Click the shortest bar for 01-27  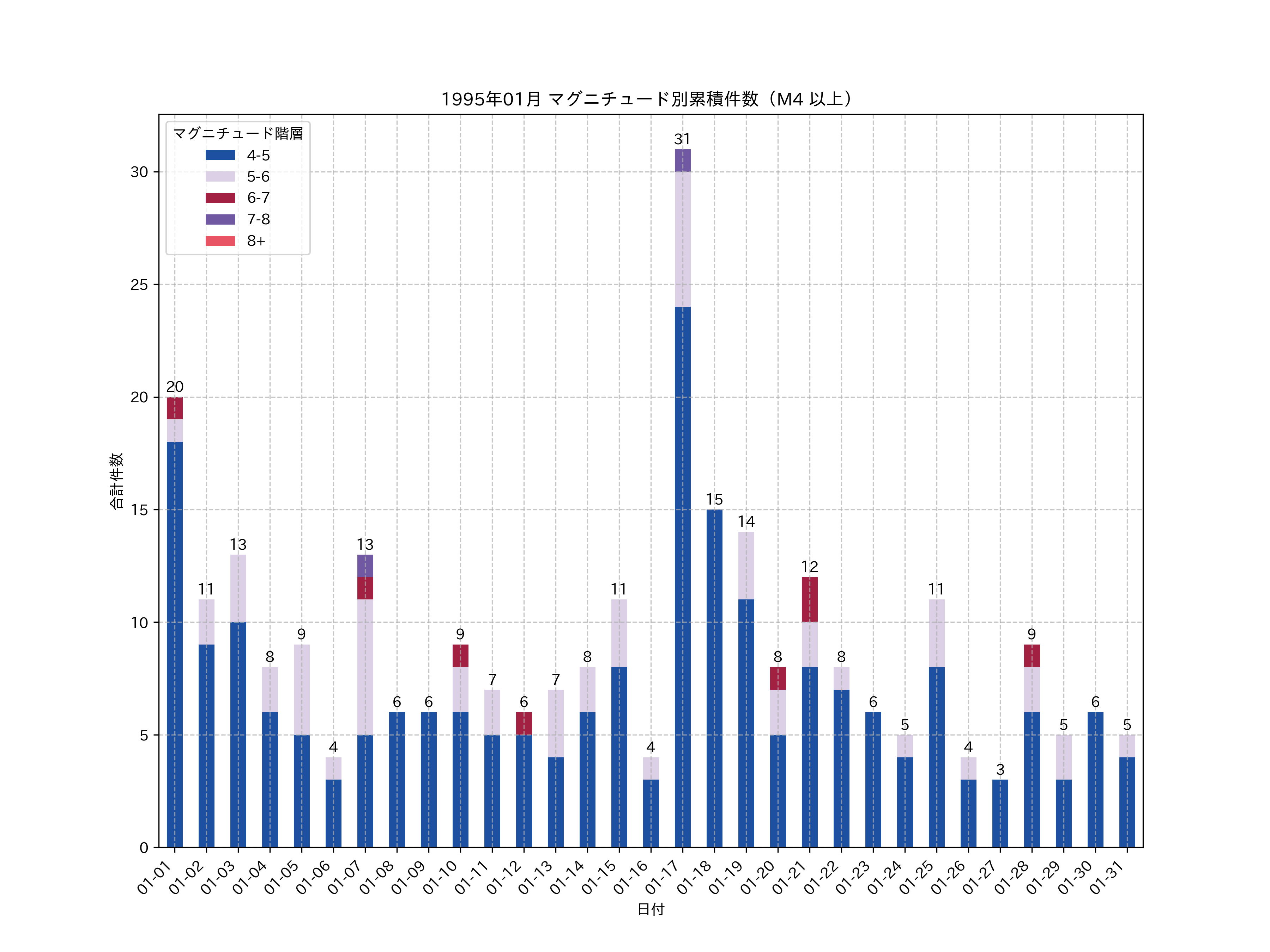pos(1000,813)
